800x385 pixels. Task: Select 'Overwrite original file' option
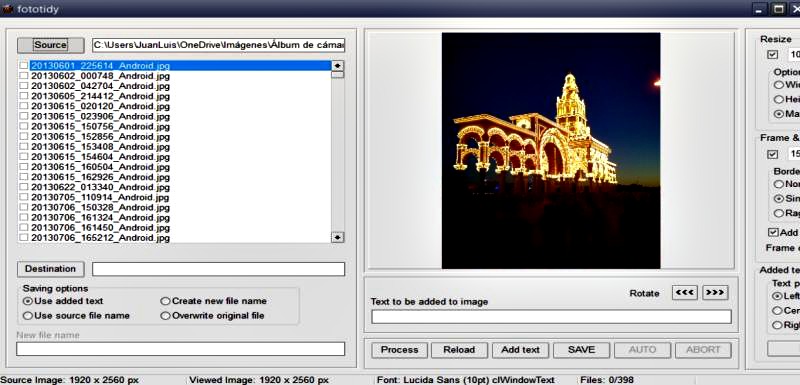[x=212, y=316]
